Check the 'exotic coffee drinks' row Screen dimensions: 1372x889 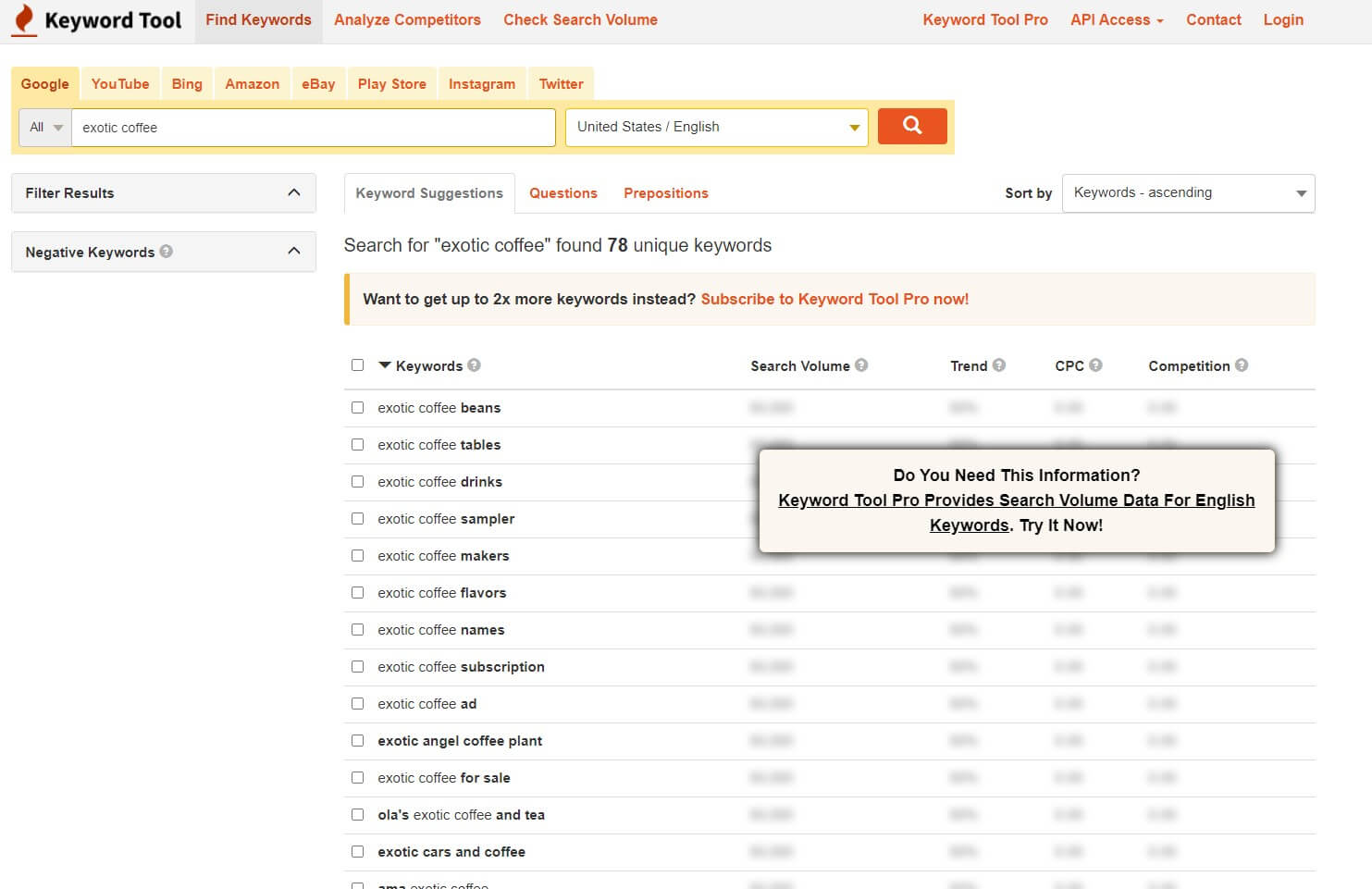pos(357,481)
